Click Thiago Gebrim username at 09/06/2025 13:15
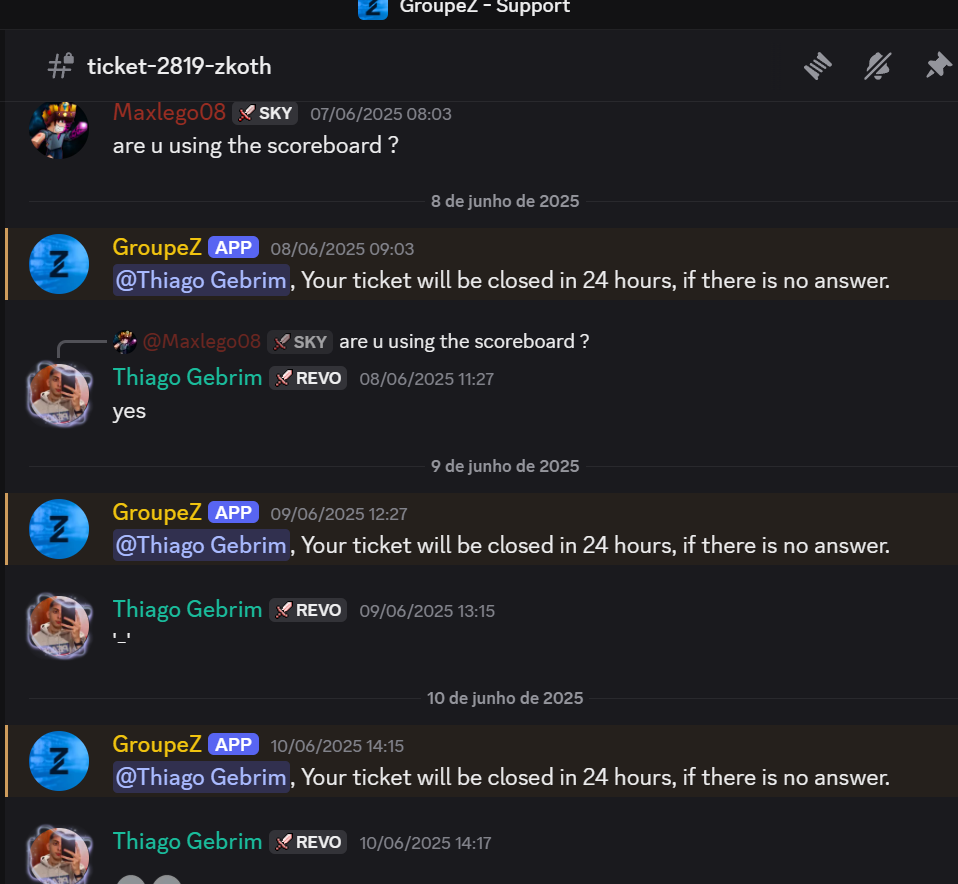The width and height of the screenshot is (958, 884). (x=188, y=610)
